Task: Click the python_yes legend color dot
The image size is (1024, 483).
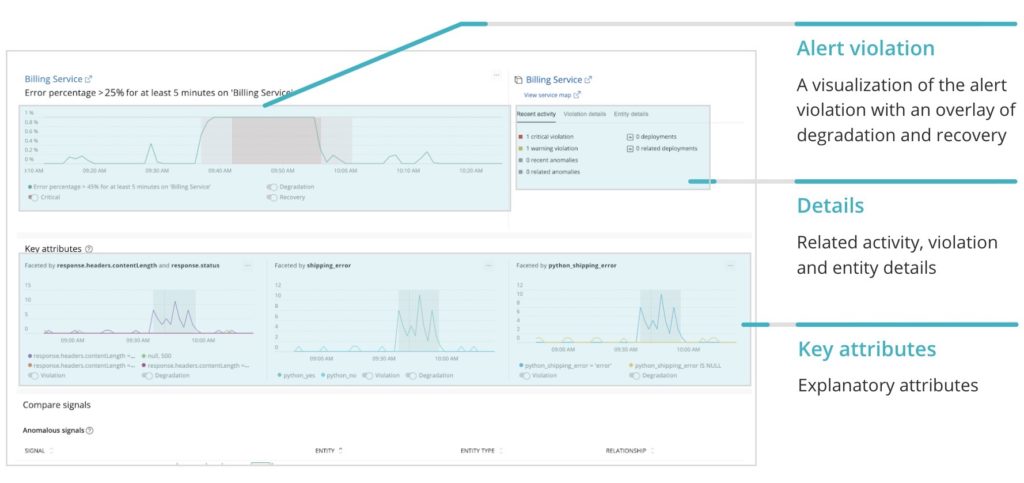Action: pos(280,376)
